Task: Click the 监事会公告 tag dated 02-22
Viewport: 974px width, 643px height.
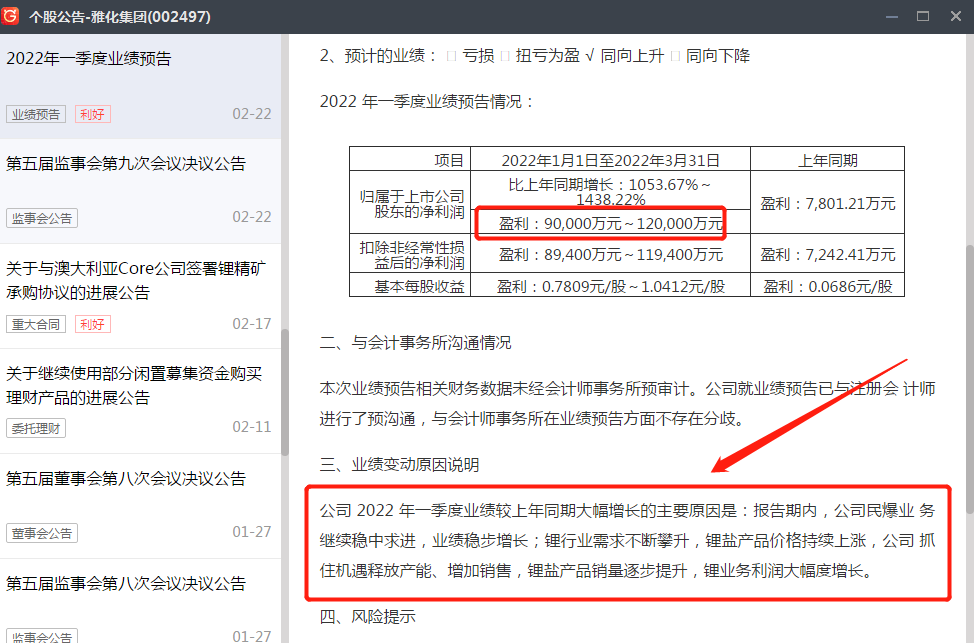Action: 42,218
